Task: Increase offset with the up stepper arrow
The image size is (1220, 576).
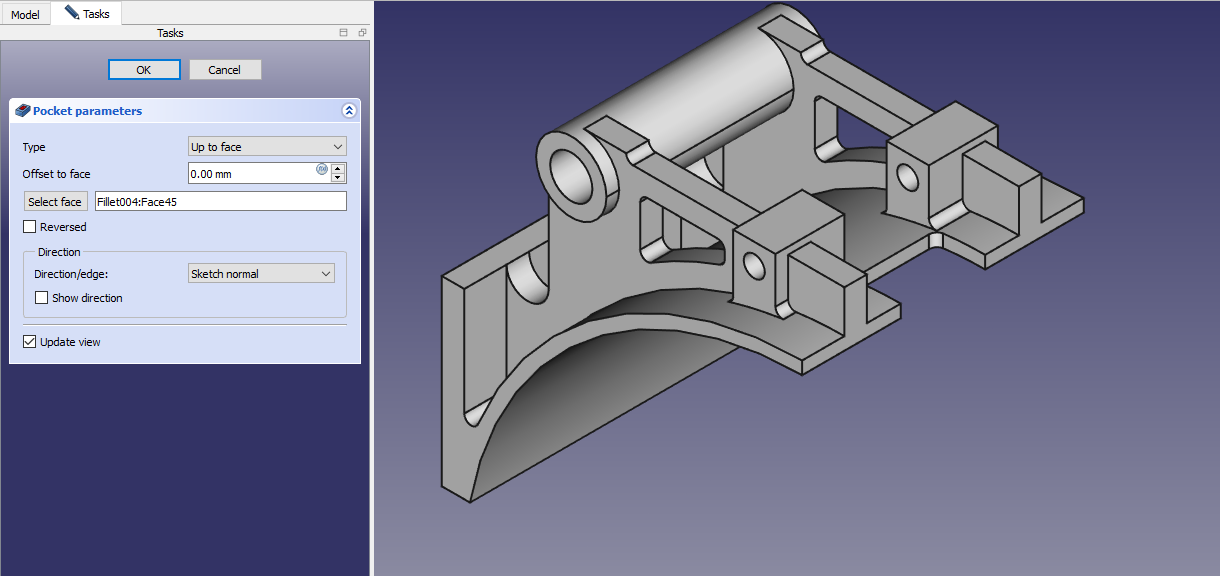Action: tap(338, 168)
